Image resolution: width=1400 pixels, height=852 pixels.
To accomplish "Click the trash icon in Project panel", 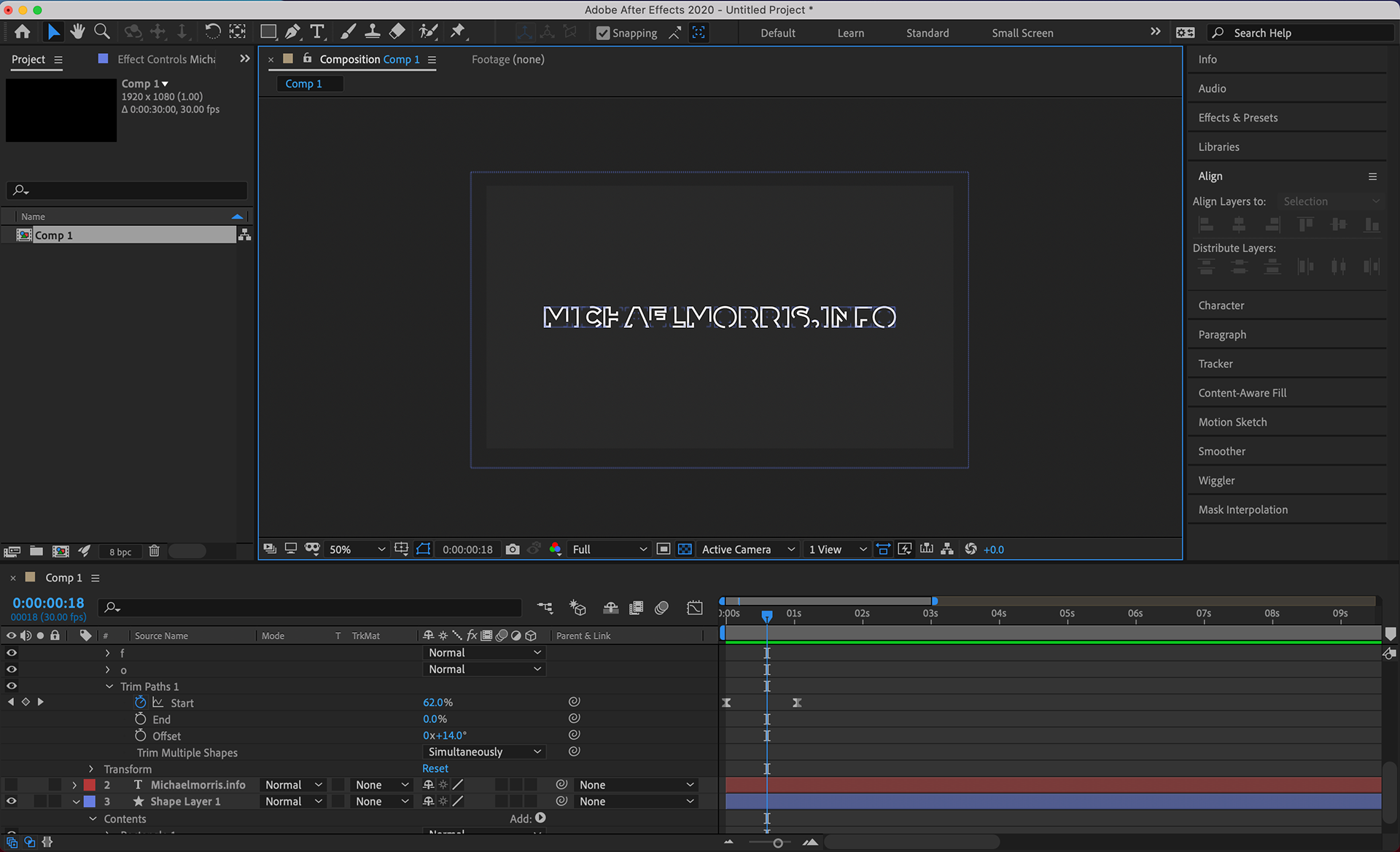I will click(x=154, y=551).
